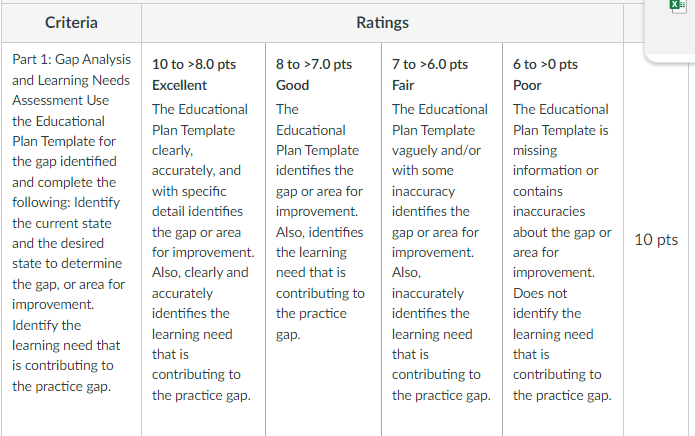Click the '8 to >7.0 pts' range
The image size is (695, 436).
(314, 64)
